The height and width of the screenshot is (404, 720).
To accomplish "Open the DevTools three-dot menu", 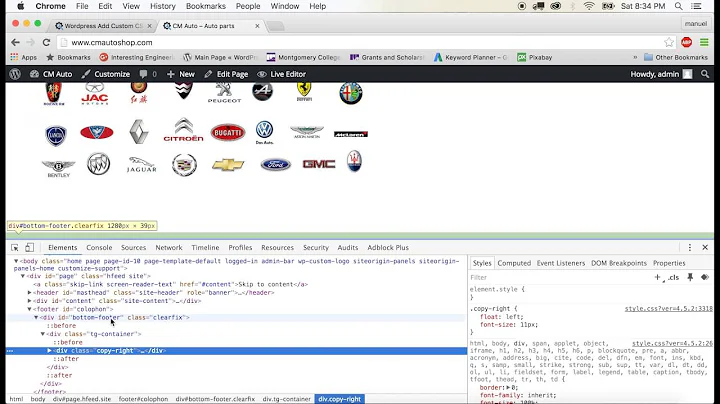I will click(x=690, y=247).
